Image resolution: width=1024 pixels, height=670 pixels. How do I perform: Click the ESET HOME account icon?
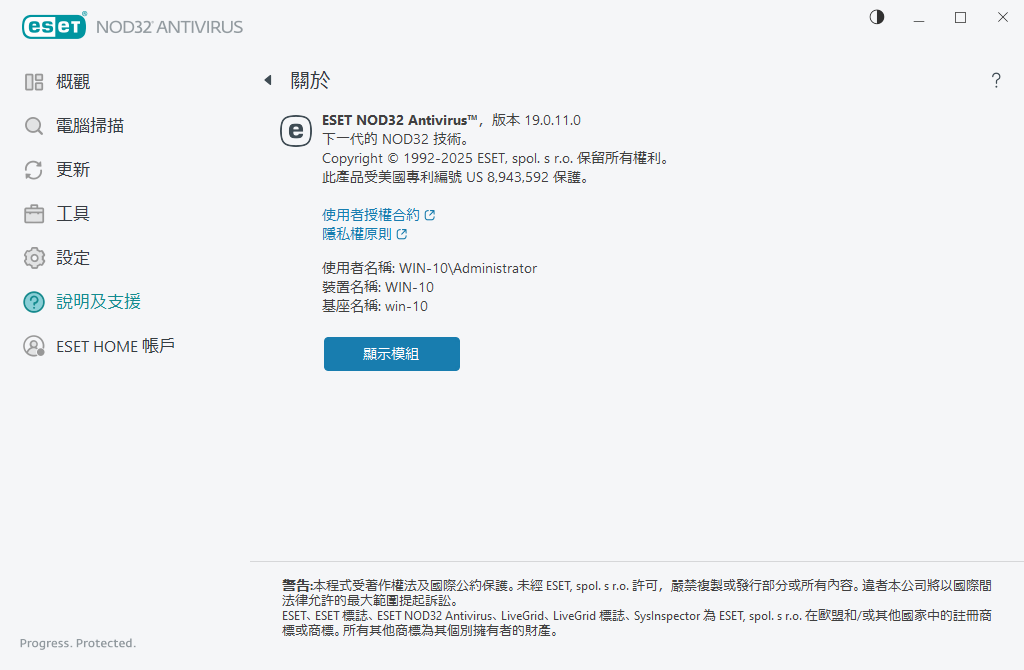[34, 346]
